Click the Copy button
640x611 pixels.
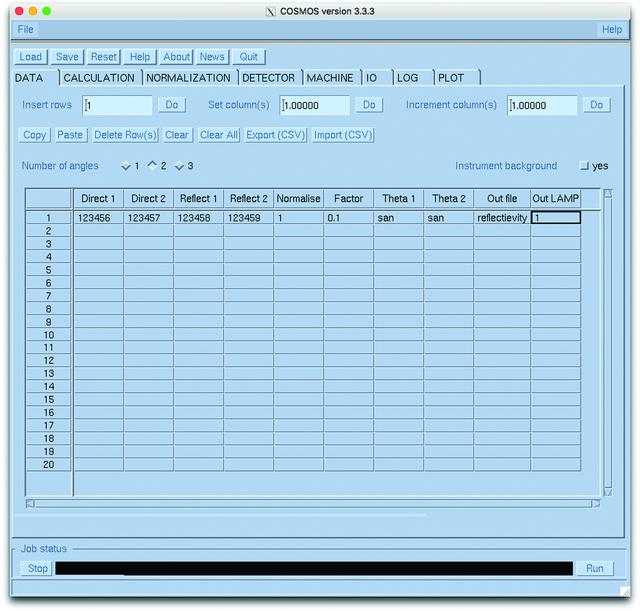35,135
